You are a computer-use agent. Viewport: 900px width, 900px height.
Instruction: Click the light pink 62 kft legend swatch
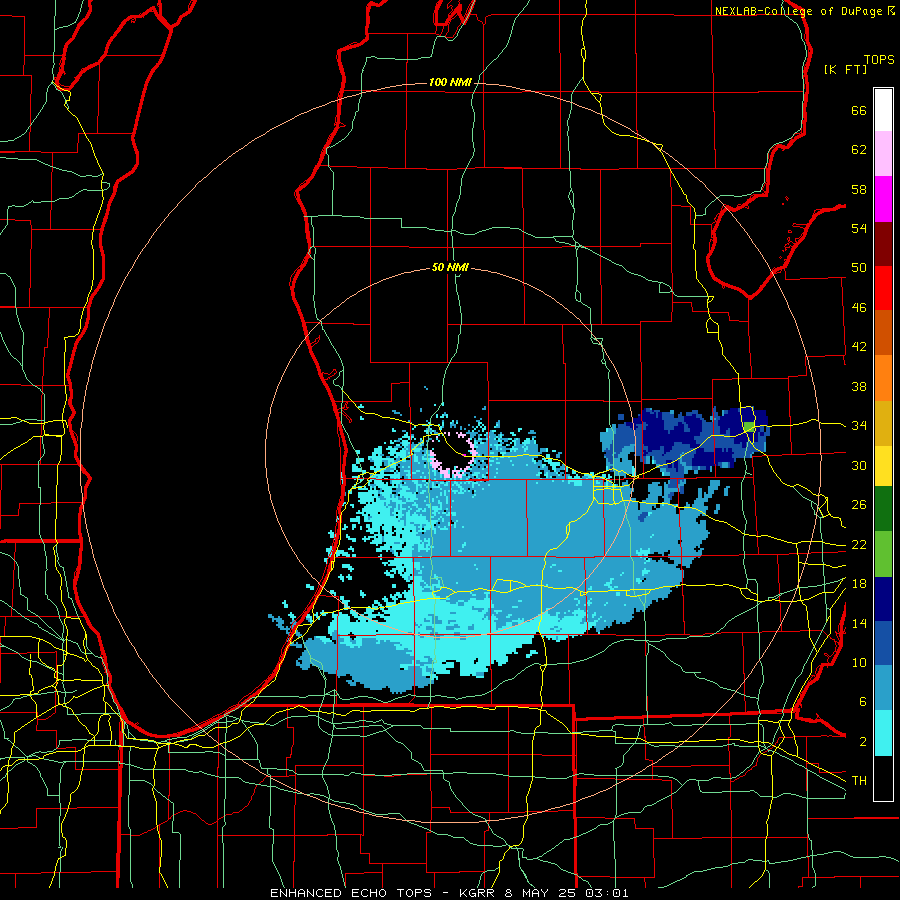click(x=883, y=154)
